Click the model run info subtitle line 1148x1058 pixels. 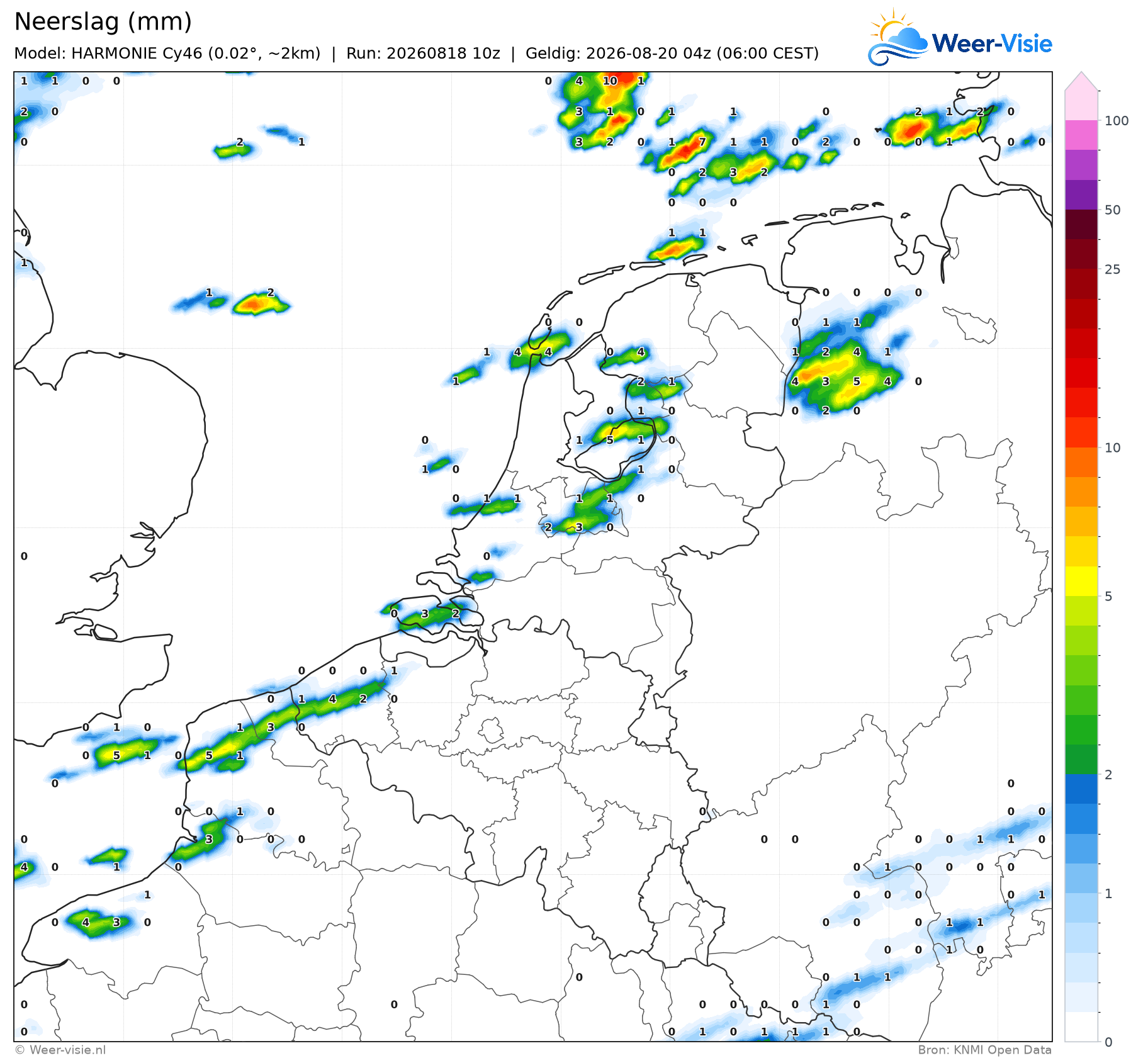click(416, 53)
